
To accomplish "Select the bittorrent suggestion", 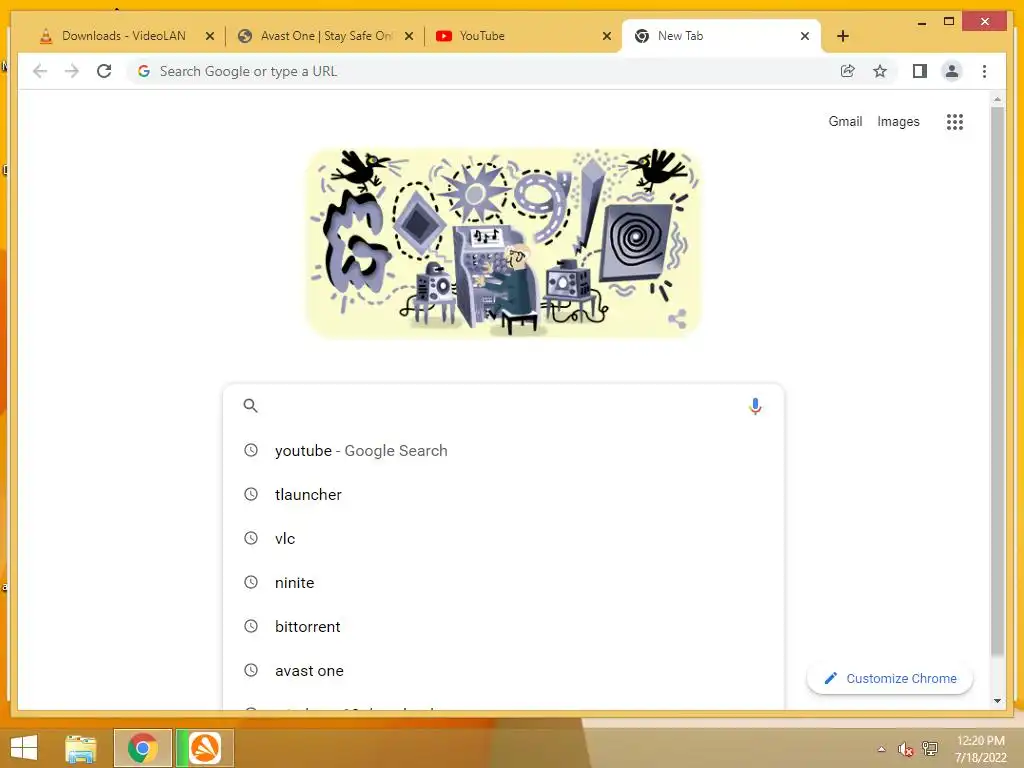I will point(503,626).
